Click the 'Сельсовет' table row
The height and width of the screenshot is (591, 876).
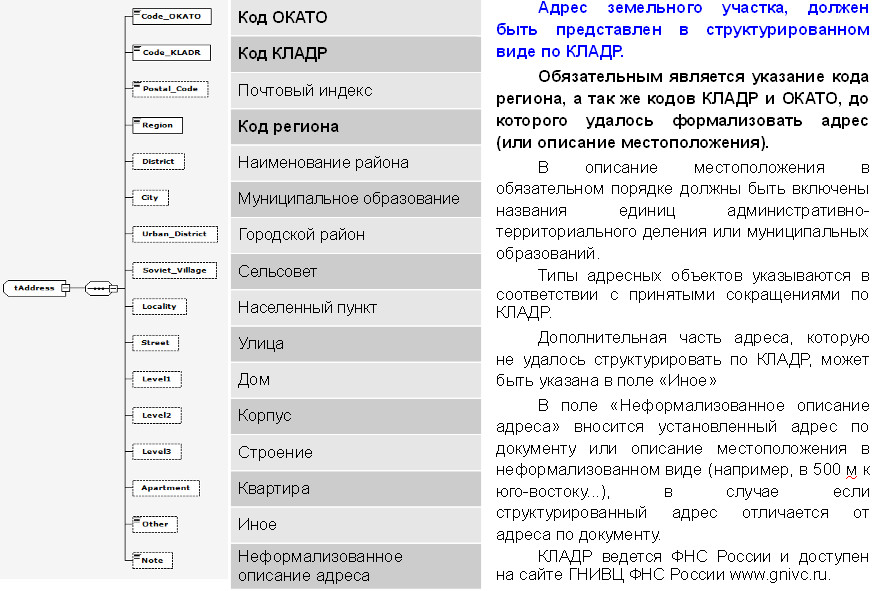point(356,271)
